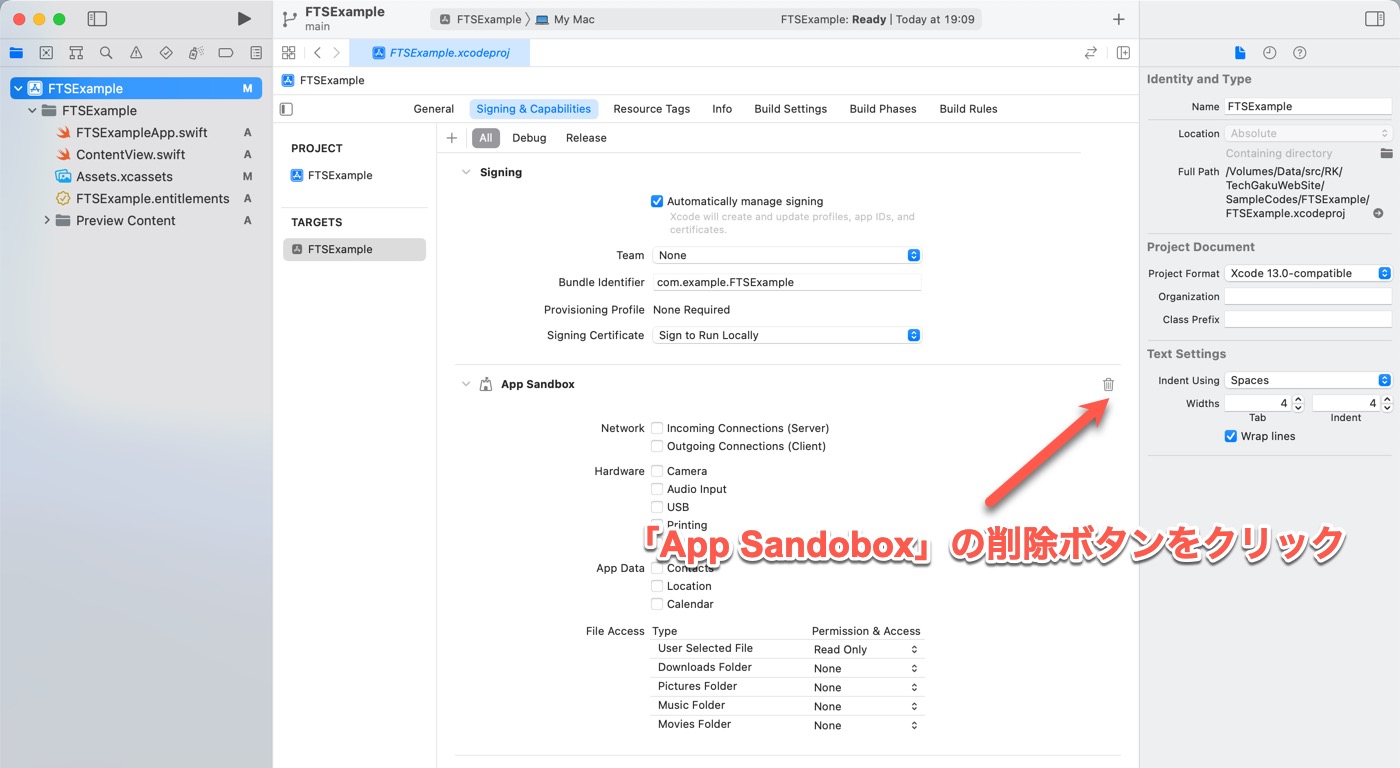Viewport: 1400px width, 768px height.
Task: Open the Symbol navigator
Action: pos(76,53)
